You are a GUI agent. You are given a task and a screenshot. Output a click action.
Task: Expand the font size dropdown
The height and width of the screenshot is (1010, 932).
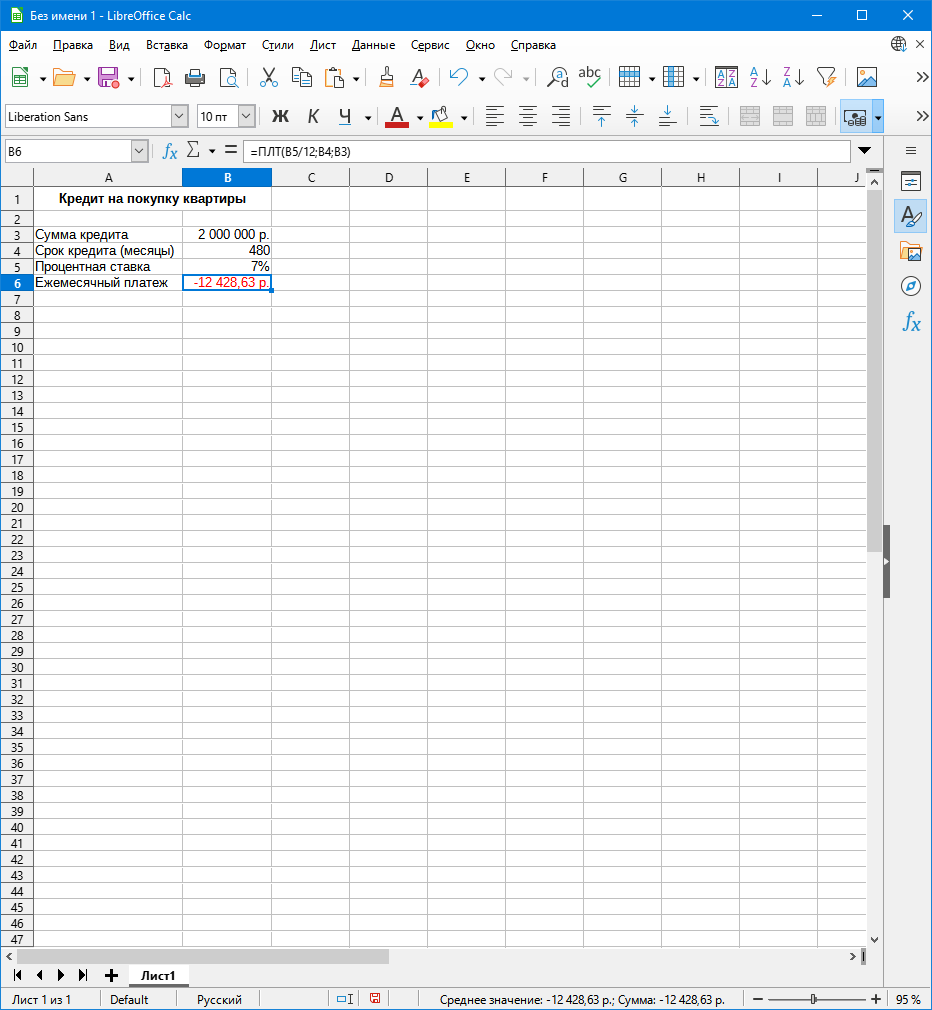pyautogui.click(x=246, y=117)
